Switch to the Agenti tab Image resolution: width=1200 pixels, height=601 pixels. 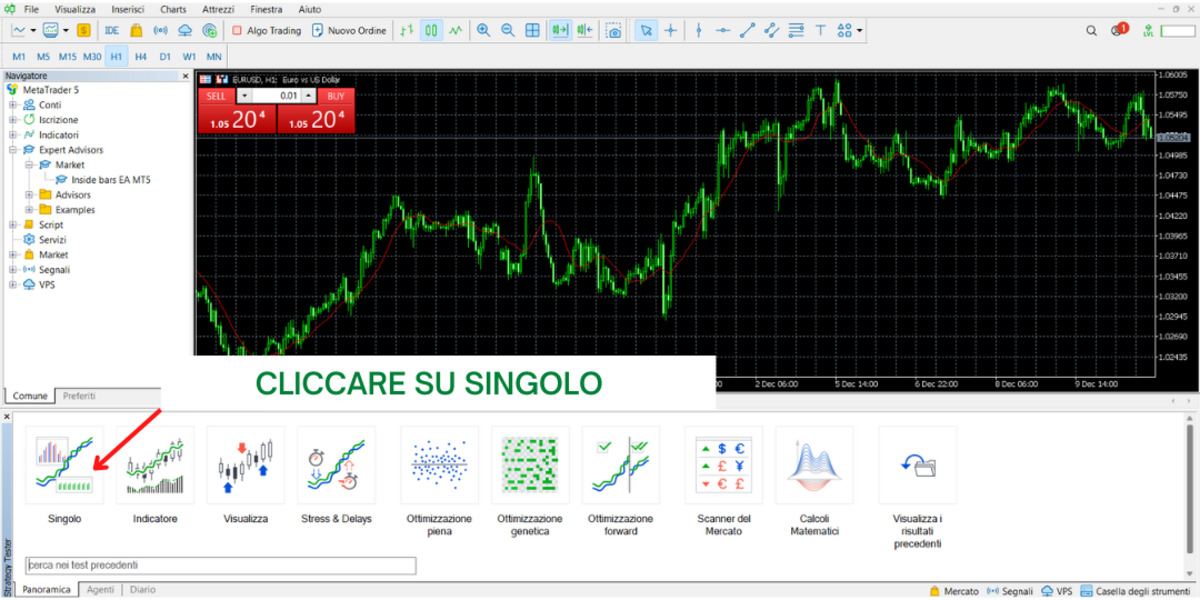click(x=101, y=590)
